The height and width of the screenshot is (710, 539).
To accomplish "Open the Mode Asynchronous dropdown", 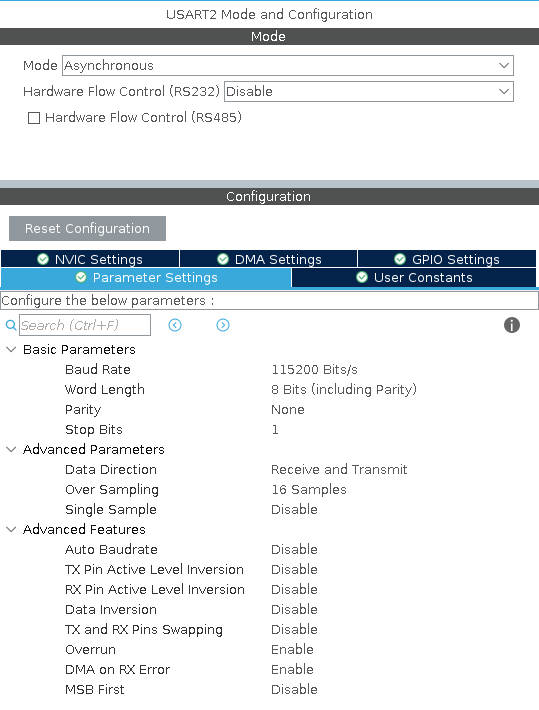I will pos(288,66).
